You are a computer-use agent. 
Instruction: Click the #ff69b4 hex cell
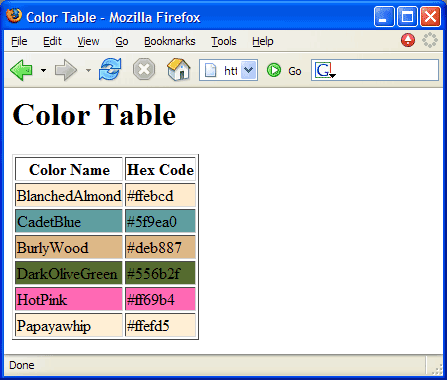point(160,299)
